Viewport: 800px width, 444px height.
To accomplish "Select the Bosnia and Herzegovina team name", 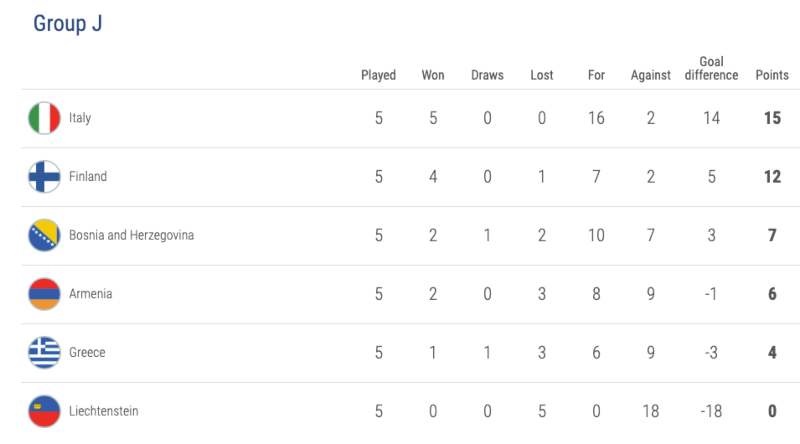I will coord(131,236).
